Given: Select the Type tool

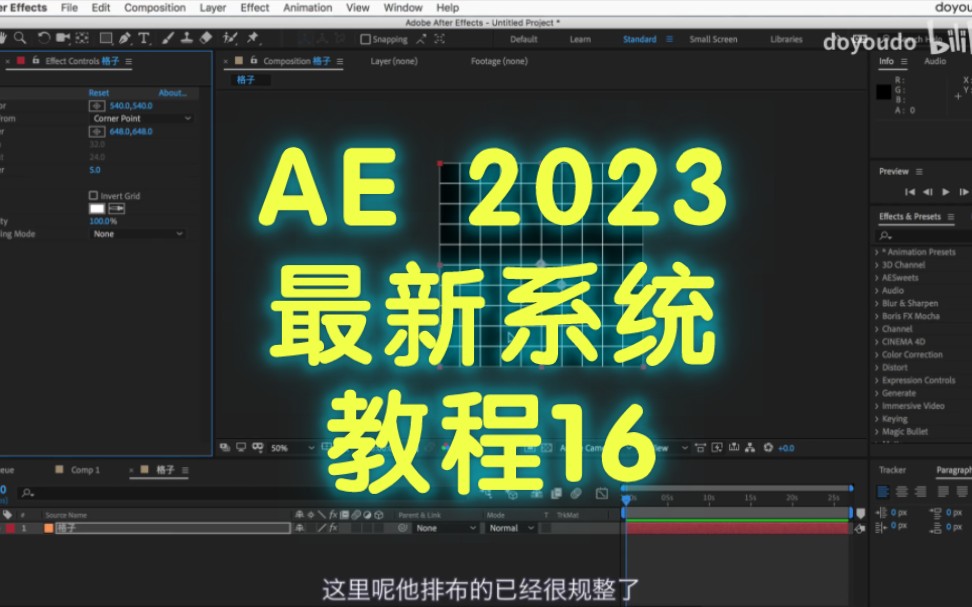Looking at the screenshot, I should point(146,37).
